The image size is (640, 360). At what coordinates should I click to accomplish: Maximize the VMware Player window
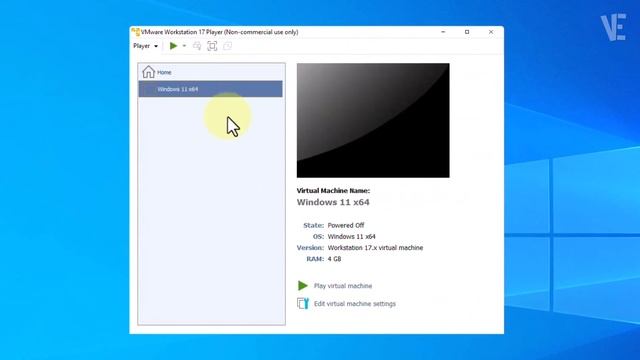(x=467, y=32)
